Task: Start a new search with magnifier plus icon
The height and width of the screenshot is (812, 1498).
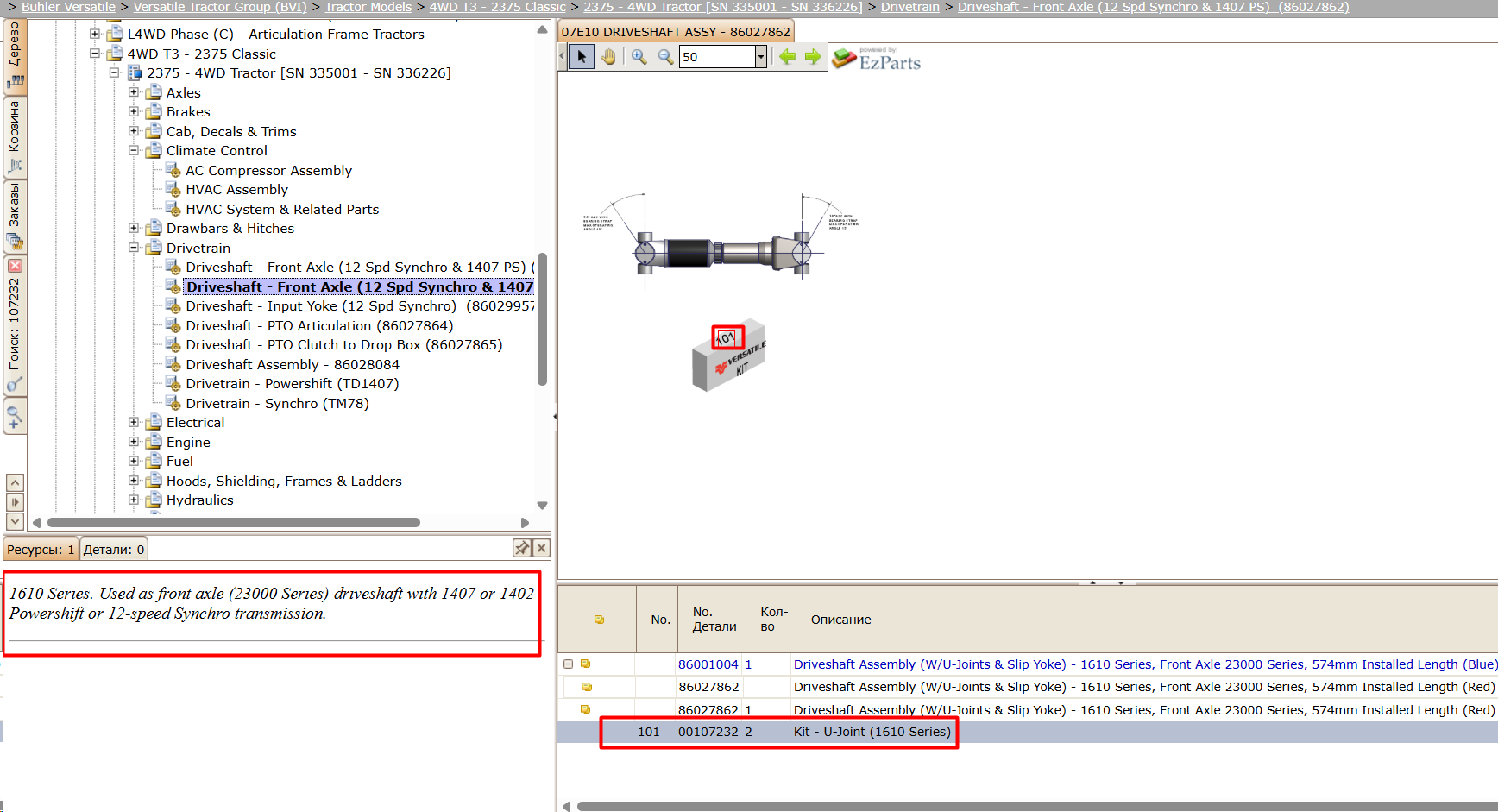Action: [15, 417]
